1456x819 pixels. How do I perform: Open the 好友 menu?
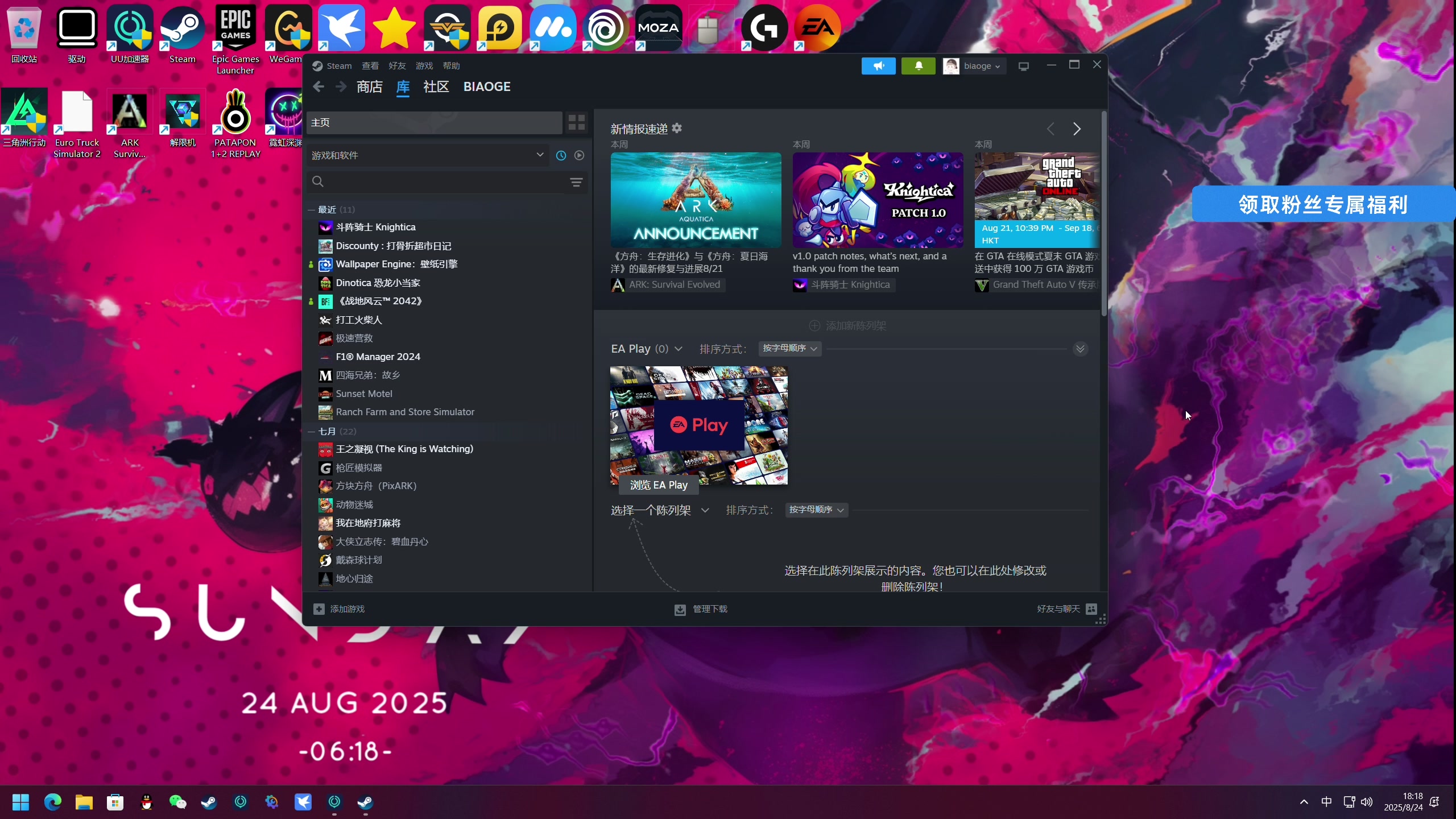397,66
